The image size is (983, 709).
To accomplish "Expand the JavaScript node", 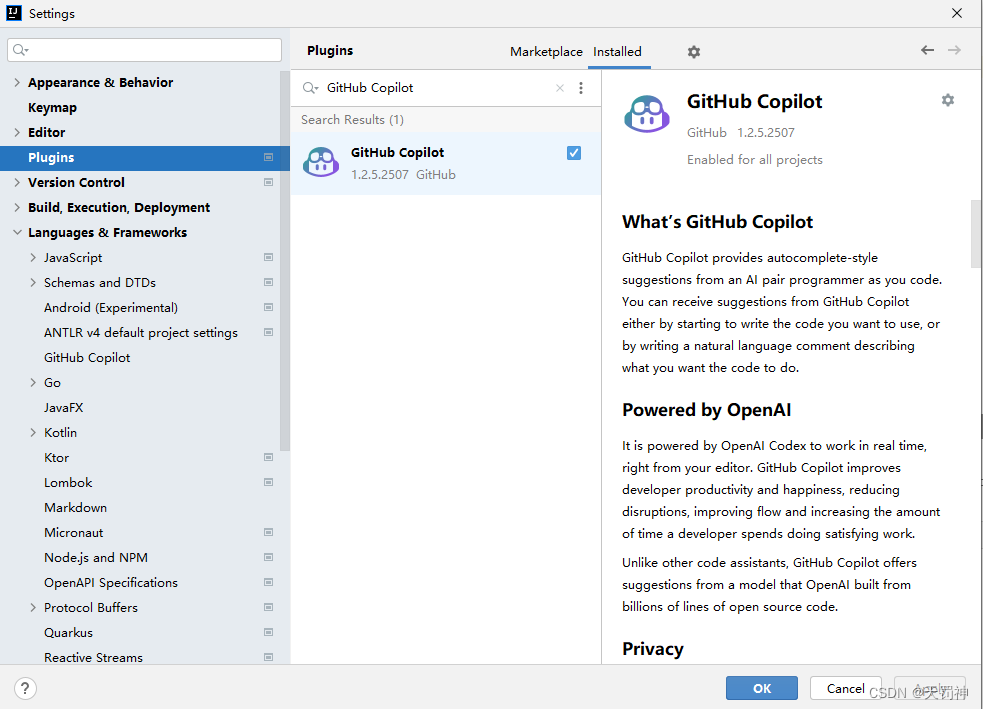I will coord(33,257).
